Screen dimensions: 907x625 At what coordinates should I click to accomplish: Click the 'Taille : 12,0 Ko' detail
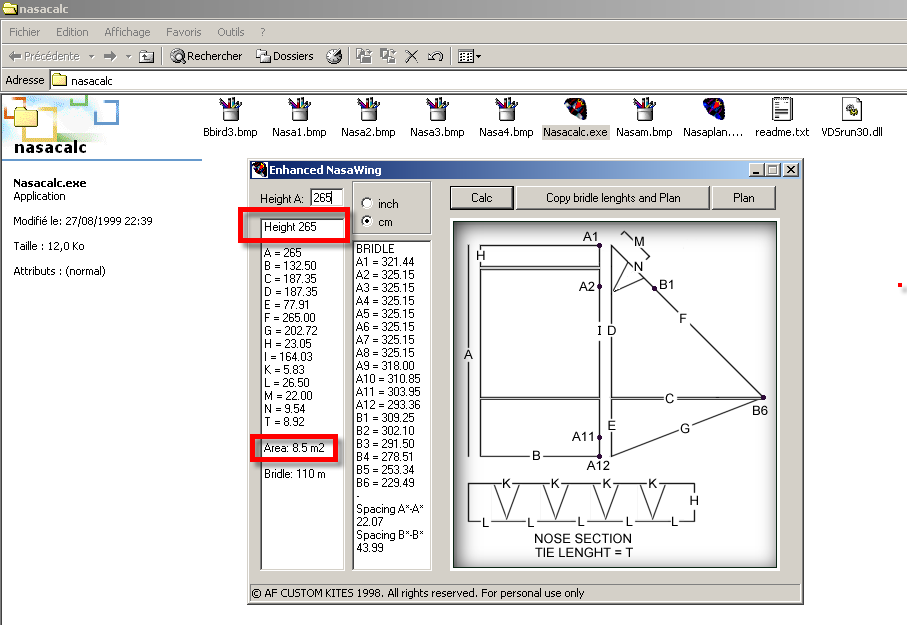pos(49,246)
